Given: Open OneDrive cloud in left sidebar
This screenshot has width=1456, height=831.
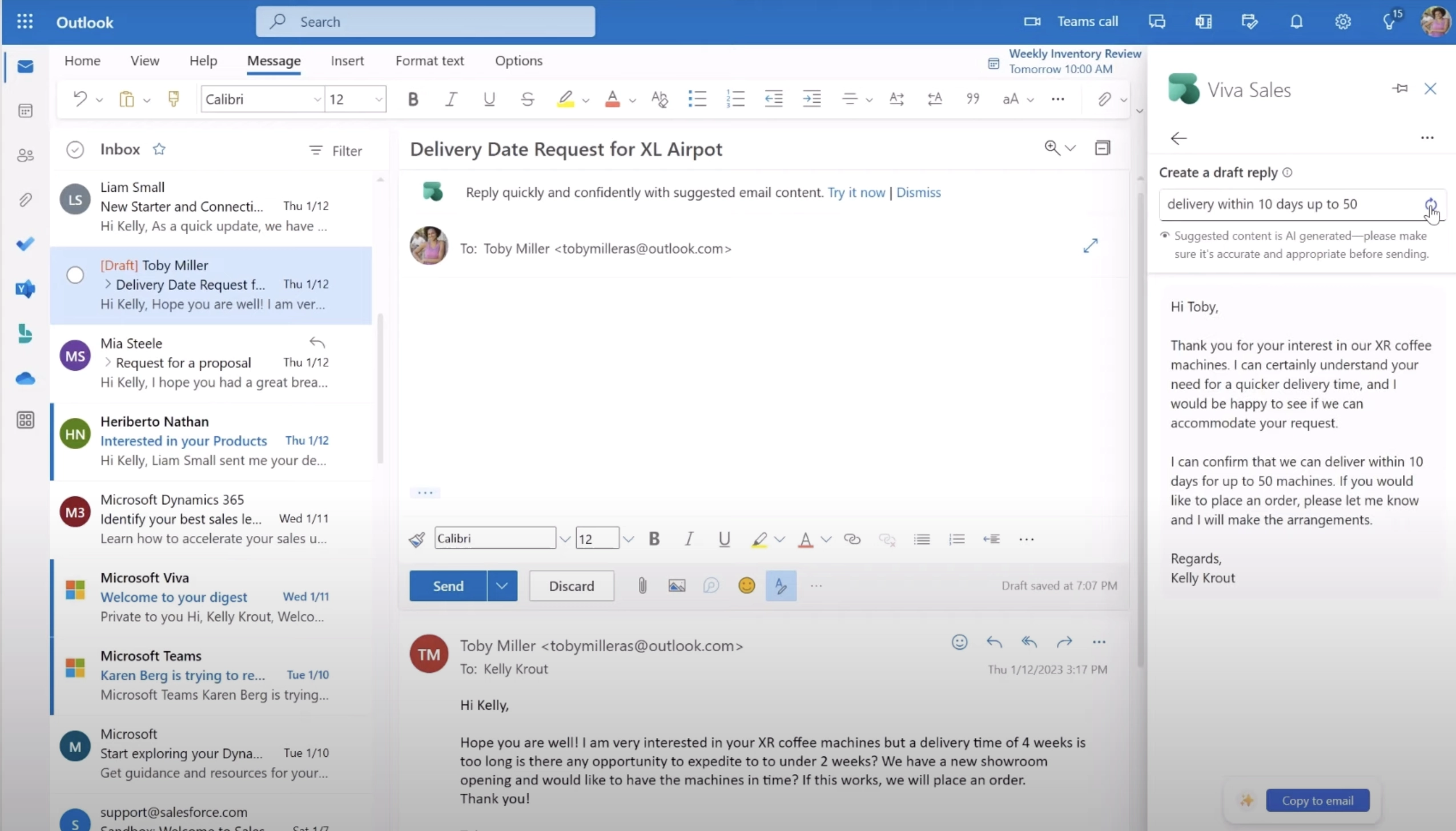Looking at the screenshot, I should (x=25, y=378).
